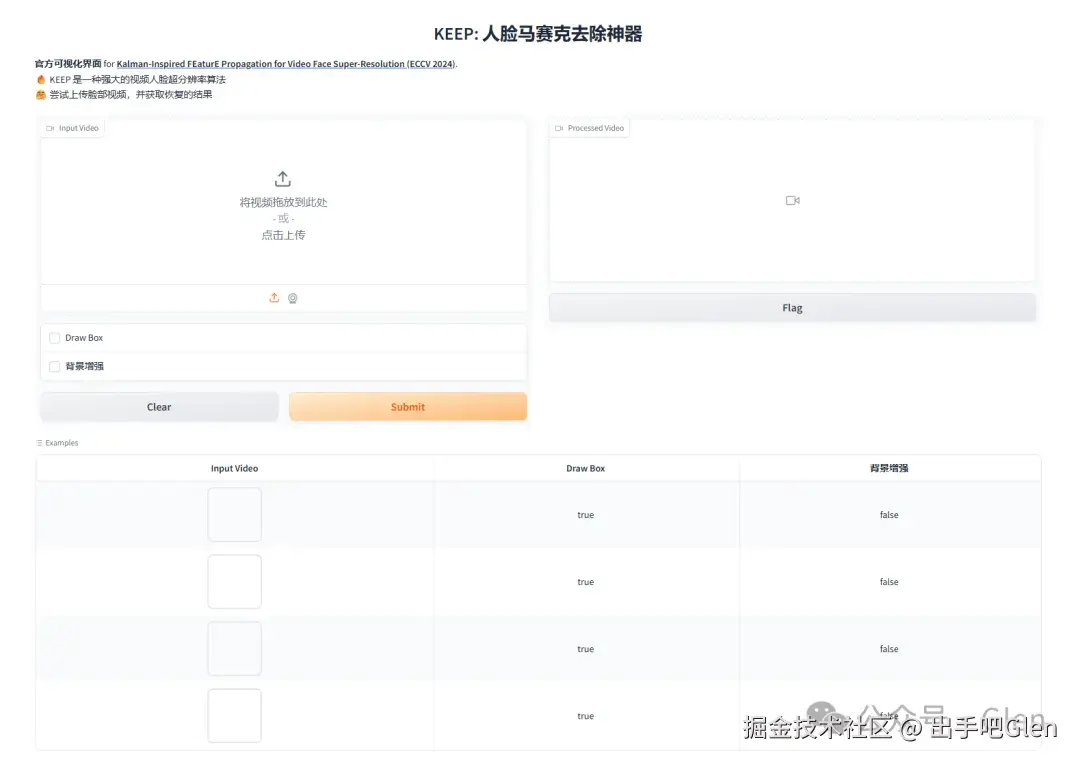Click the Clear button

(159, 407)
